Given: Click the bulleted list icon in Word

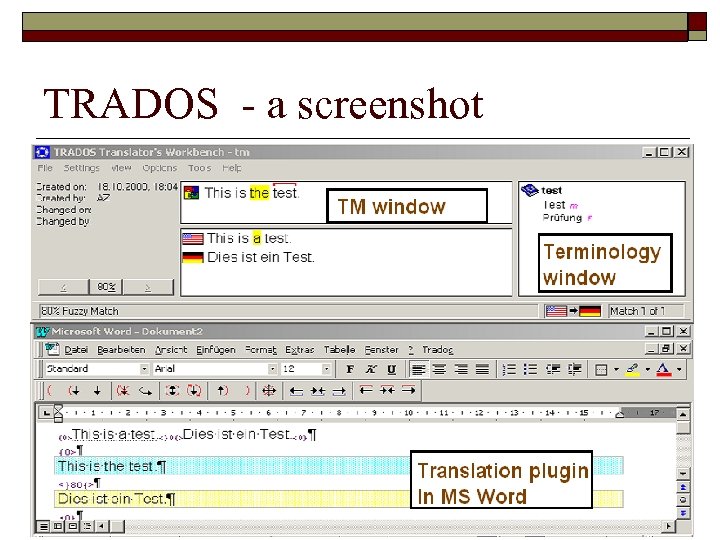Looking at the screenshot, I should [530, 369].
